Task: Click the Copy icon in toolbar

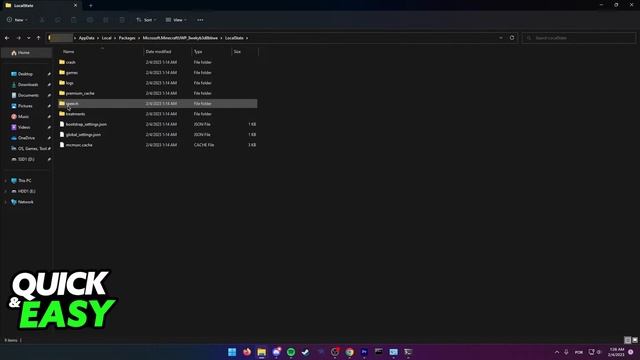Action: click(x=58, y=20)
